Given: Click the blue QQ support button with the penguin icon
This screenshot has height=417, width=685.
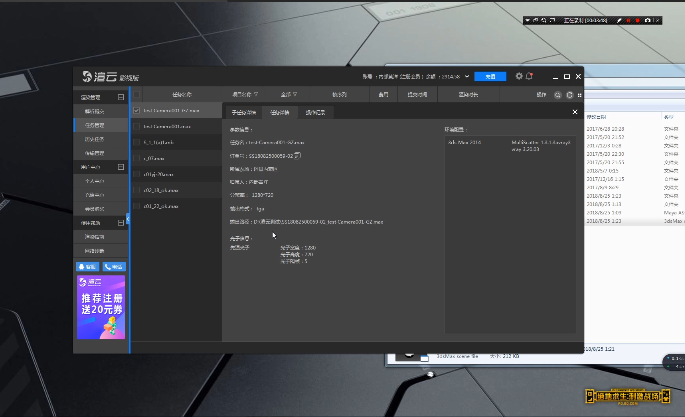Looking at the screenshot, I should click(87, 267).
